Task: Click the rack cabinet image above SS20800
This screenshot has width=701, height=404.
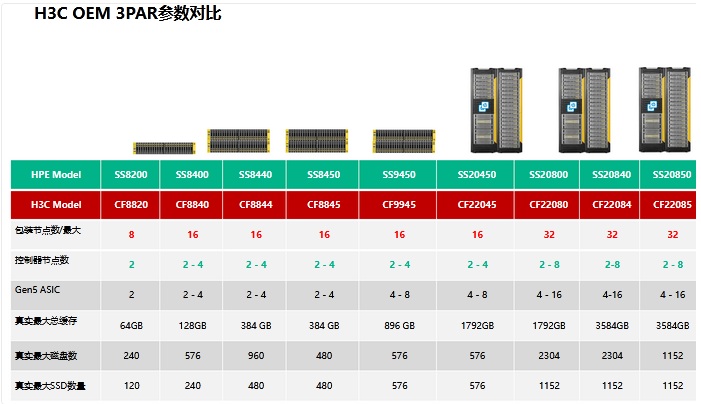Action: pos(584,109)
